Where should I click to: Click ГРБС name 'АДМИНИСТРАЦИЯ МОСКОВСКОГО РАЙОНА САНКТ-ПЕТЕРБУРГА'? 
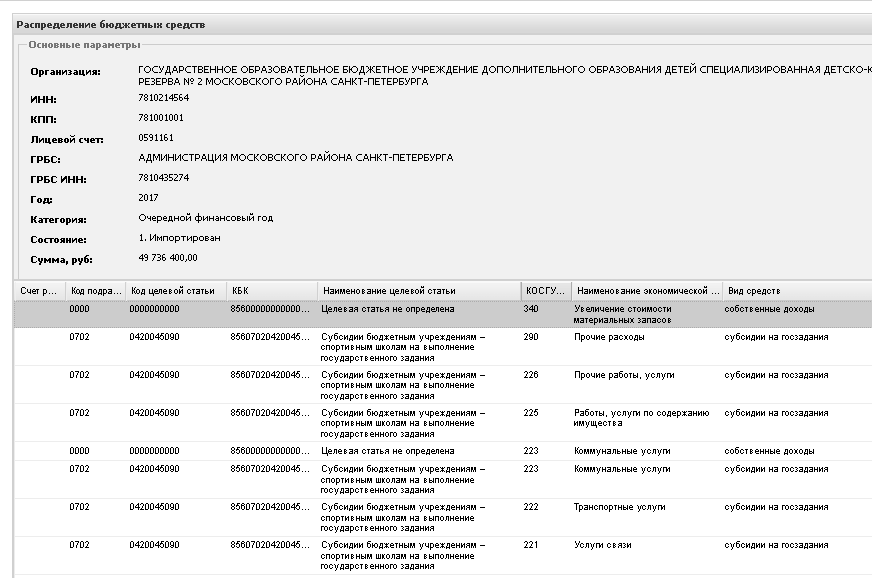pyautogui.click(x=295, y=158)
